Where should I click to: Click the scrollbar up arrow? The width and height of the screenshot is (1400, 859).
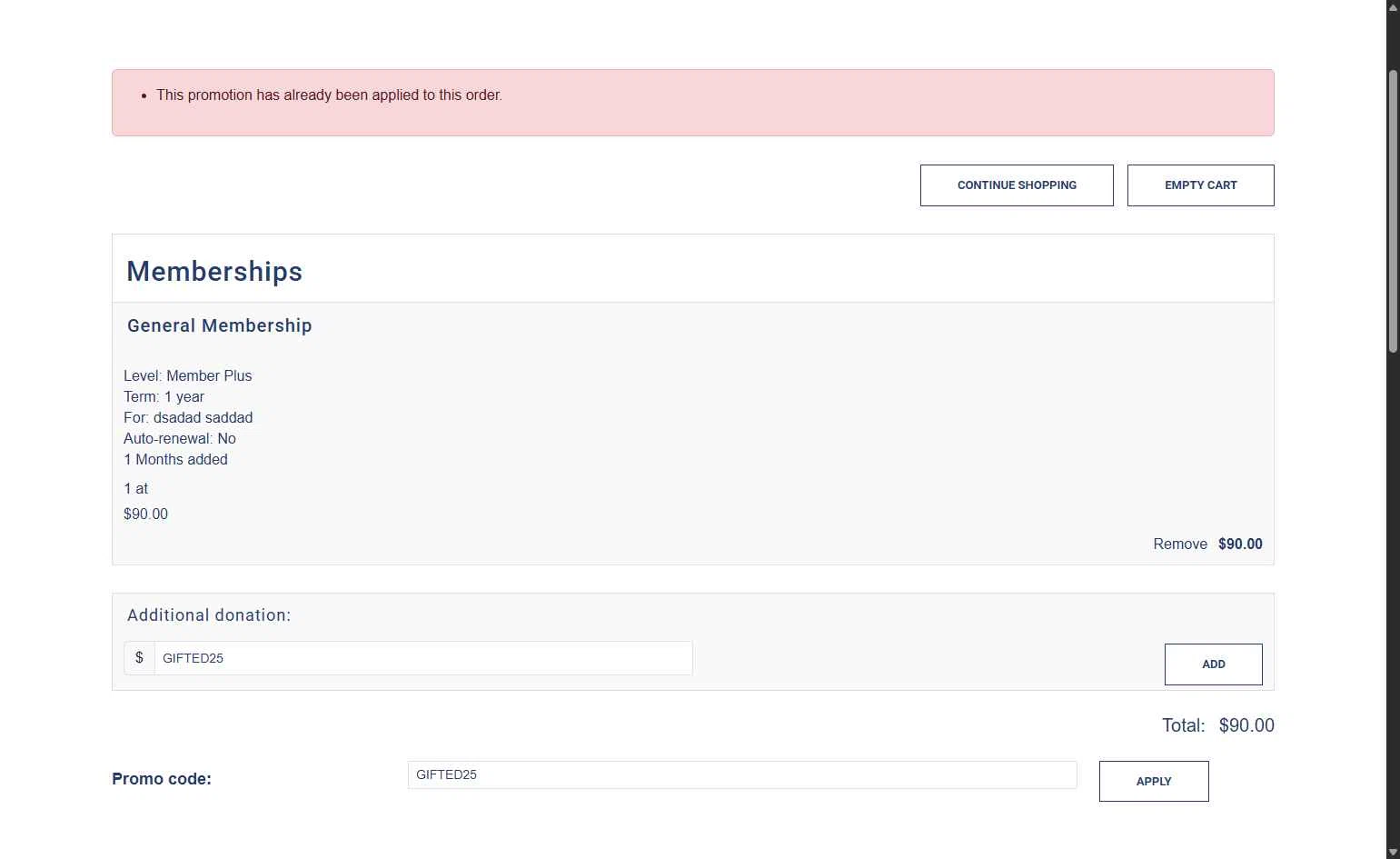pos(1393,7)
